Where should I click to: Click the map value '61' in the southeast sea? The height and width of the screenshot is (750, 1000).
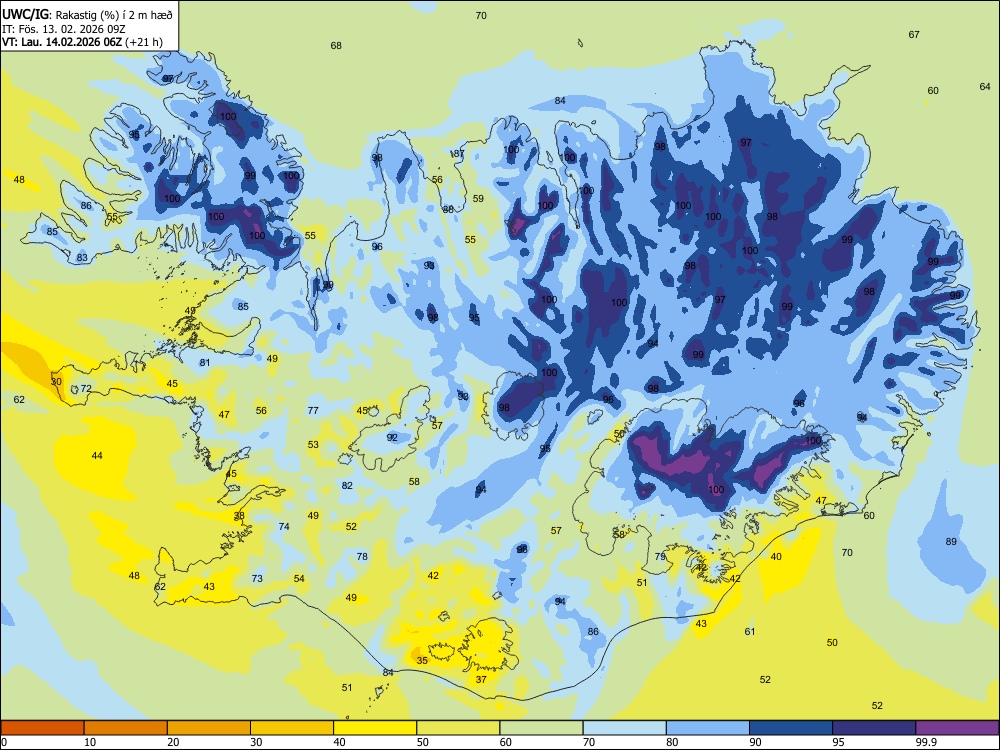[750, 631]
